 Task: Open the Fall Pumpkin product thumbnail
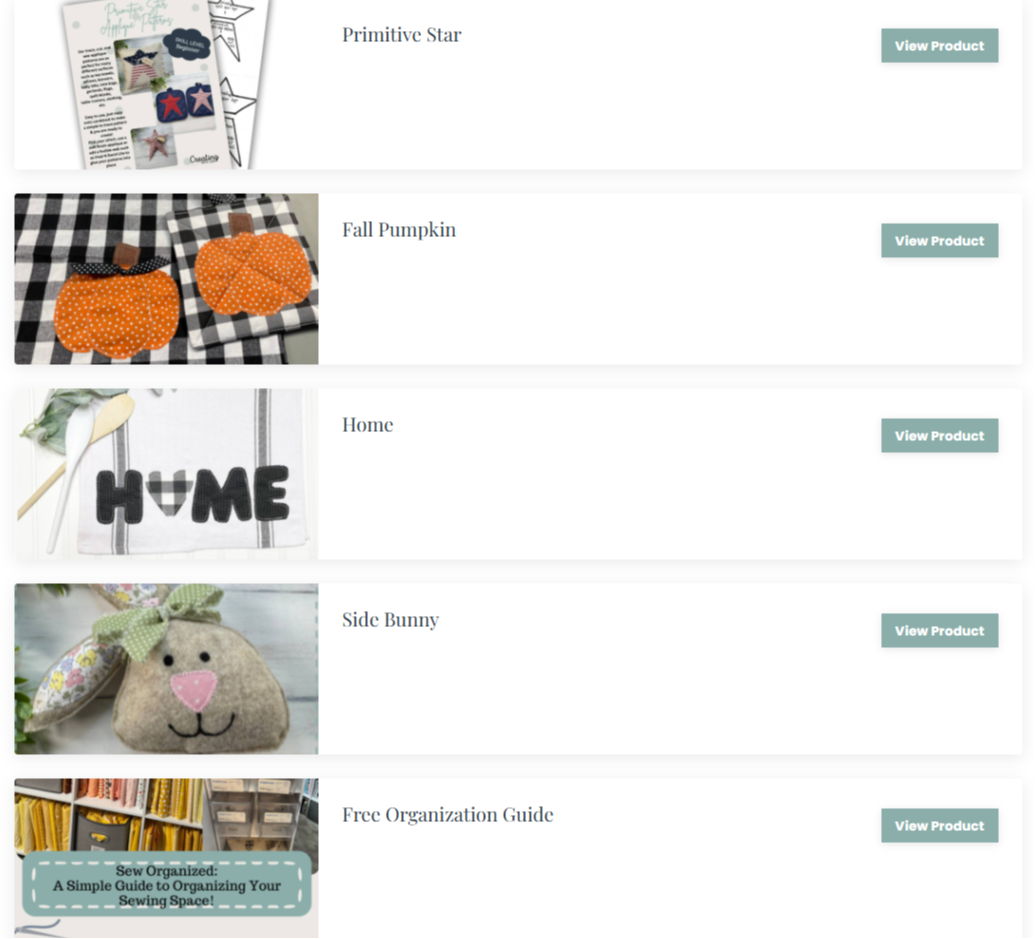tap(166, 278)
